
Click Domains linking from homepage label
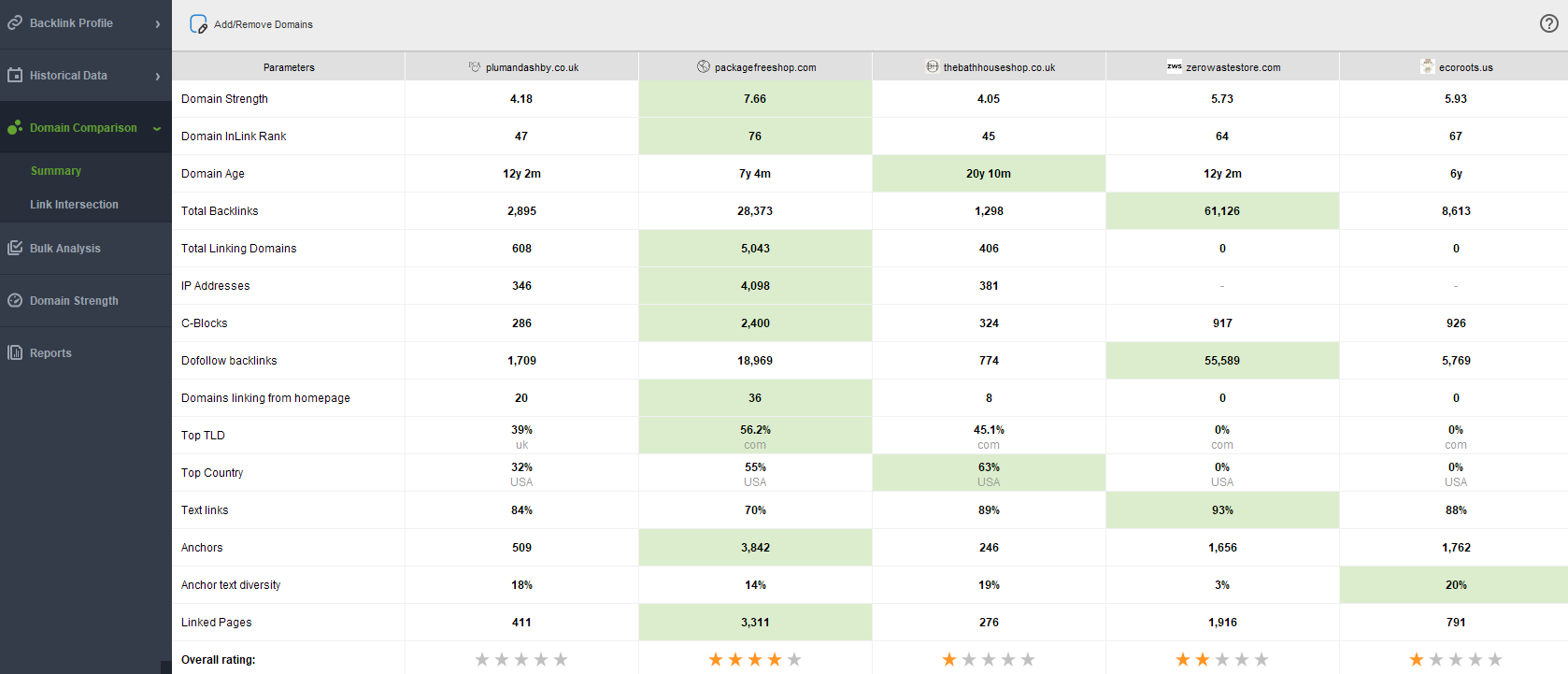[265, 398]
